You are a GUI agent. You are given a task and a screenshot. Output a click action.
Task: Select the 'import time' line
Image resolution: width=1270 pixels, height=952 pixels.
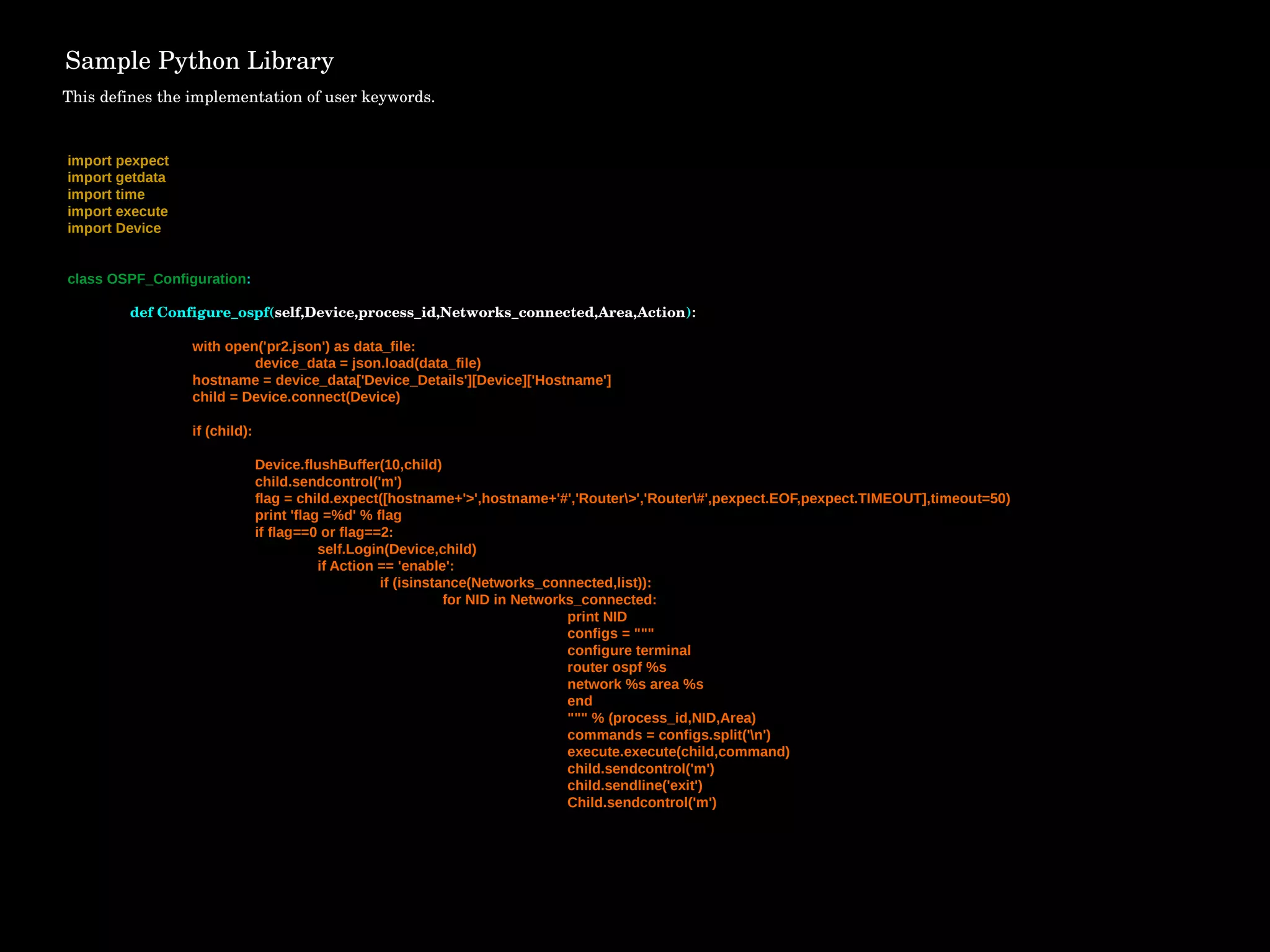(x=106, y=195)
